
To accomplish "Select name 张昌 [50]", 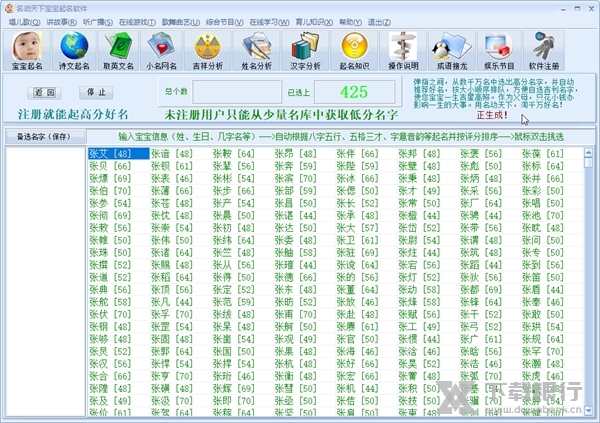I will tap(295, 203).
